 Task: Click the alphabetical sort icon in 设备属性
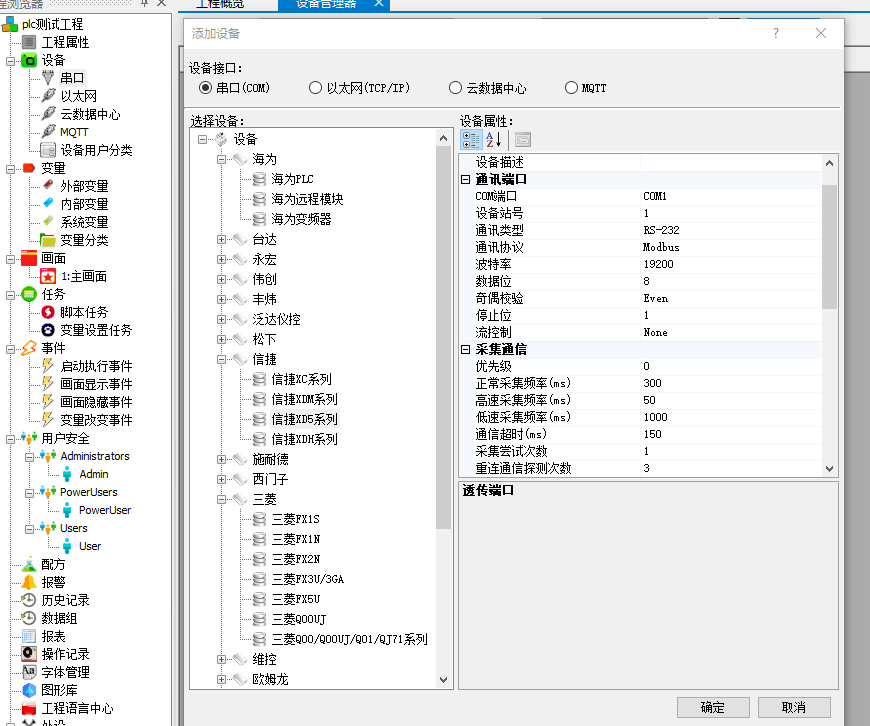493,139
